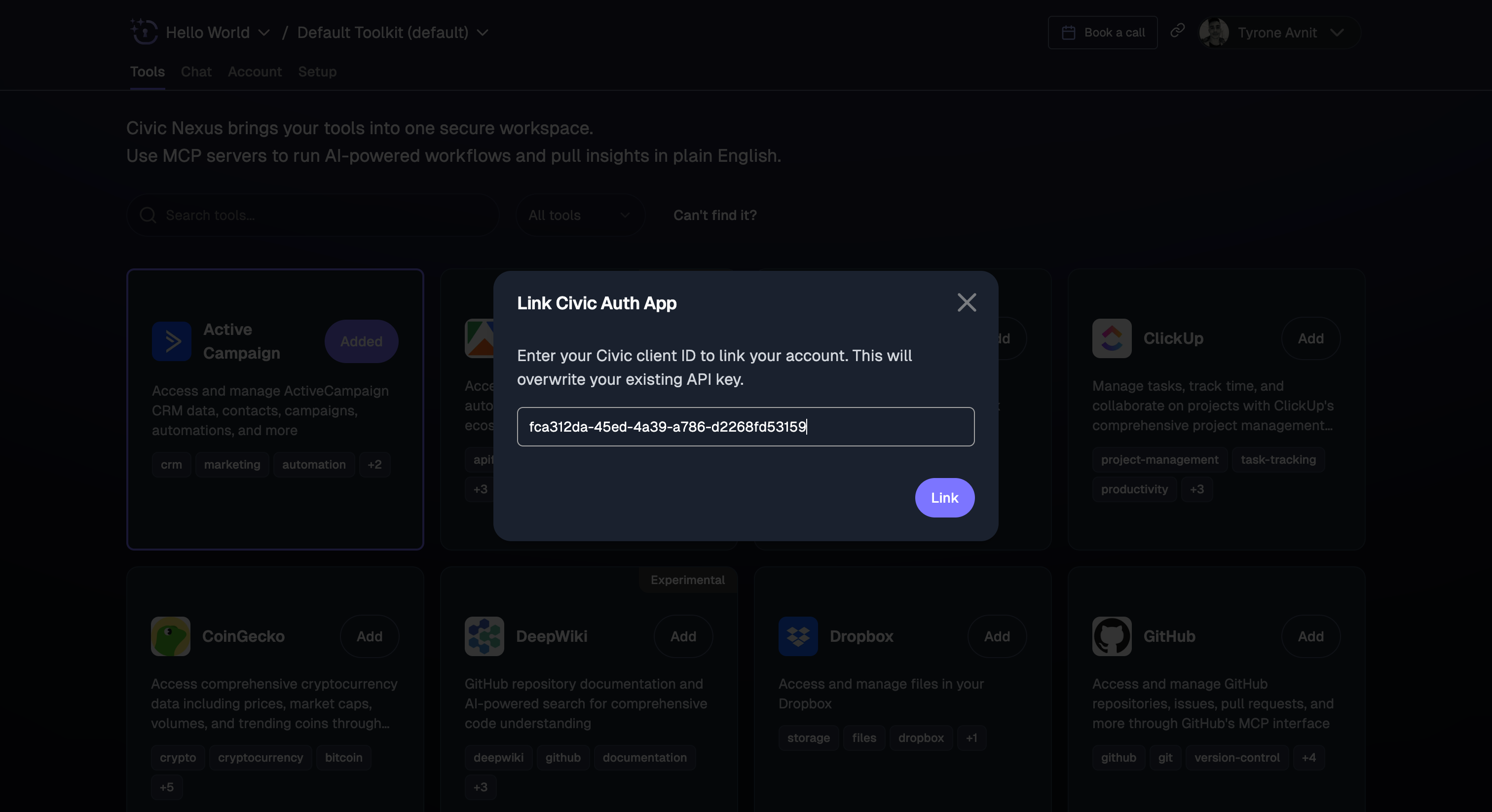Image resolution: width=1492 pixels, height=812 pixels.
Task: Select the Active Campaign tool icon
Action: point(171,341)
